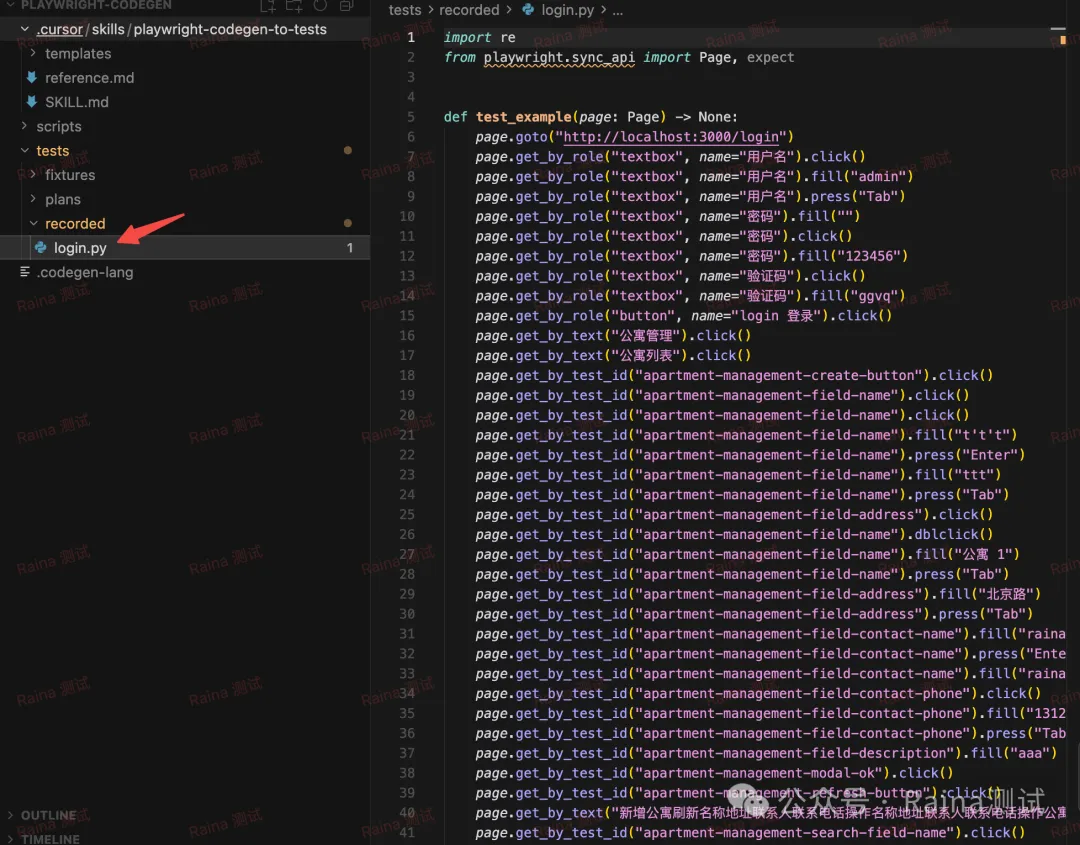
Task: Collapse the .cursor/skills/playwright-codegen-to-tests folder
Action: (25, 29)
